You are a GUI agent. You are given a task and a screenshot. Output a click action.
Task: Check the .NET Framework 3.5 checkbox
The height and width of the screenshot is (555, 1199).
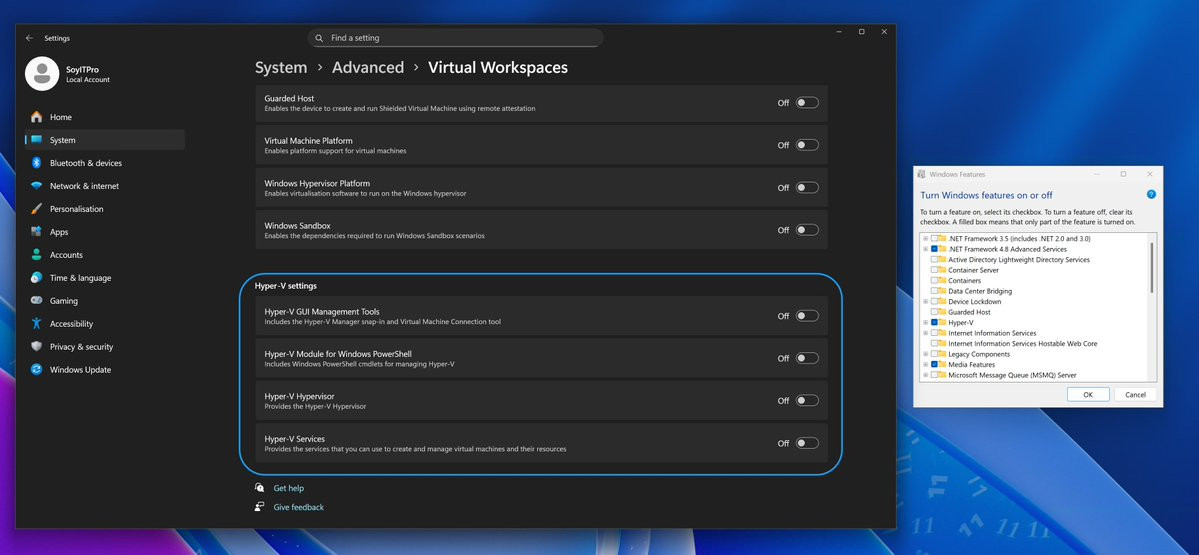pyautogui.click(x=934, y=239)
